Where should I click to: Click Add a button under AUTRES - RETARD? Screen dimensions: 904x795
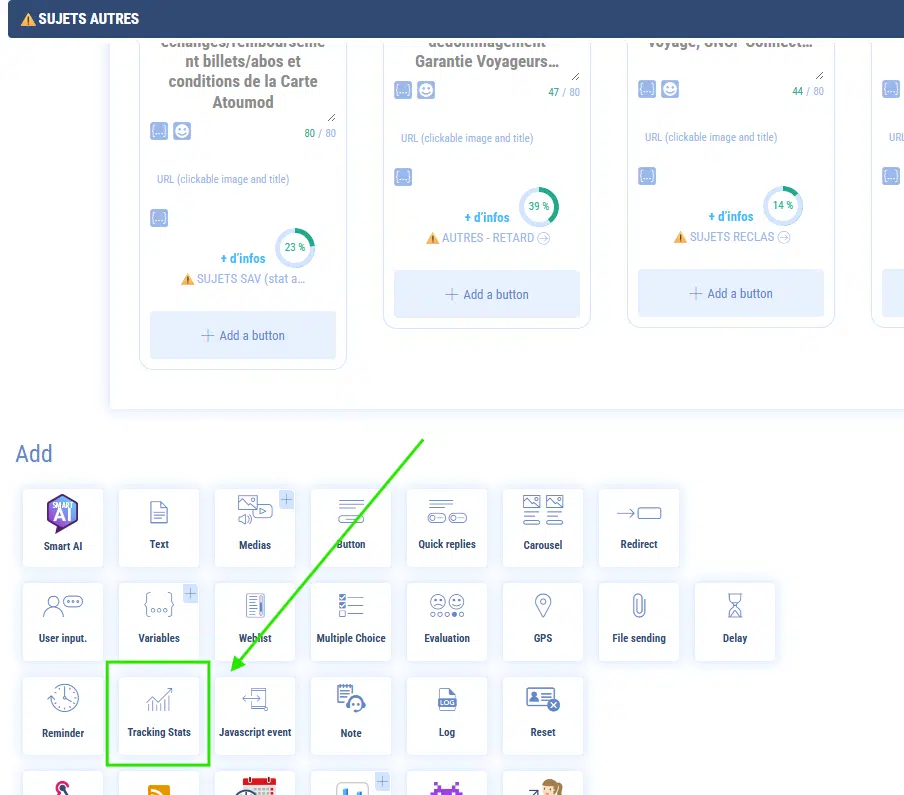[x=487, y=294]
